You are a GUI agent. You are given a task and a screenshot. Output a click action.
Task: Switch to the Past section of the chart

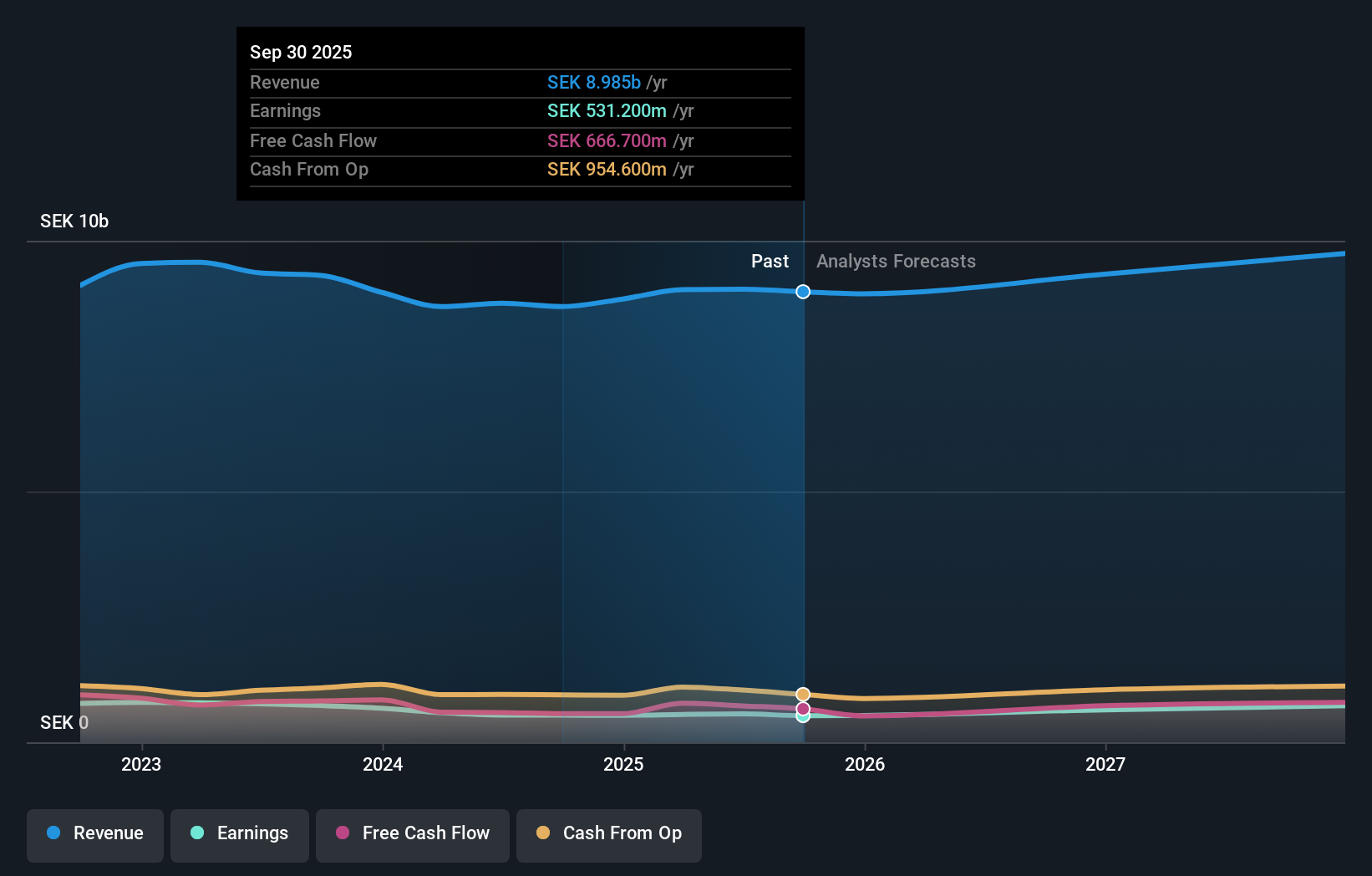770,261
